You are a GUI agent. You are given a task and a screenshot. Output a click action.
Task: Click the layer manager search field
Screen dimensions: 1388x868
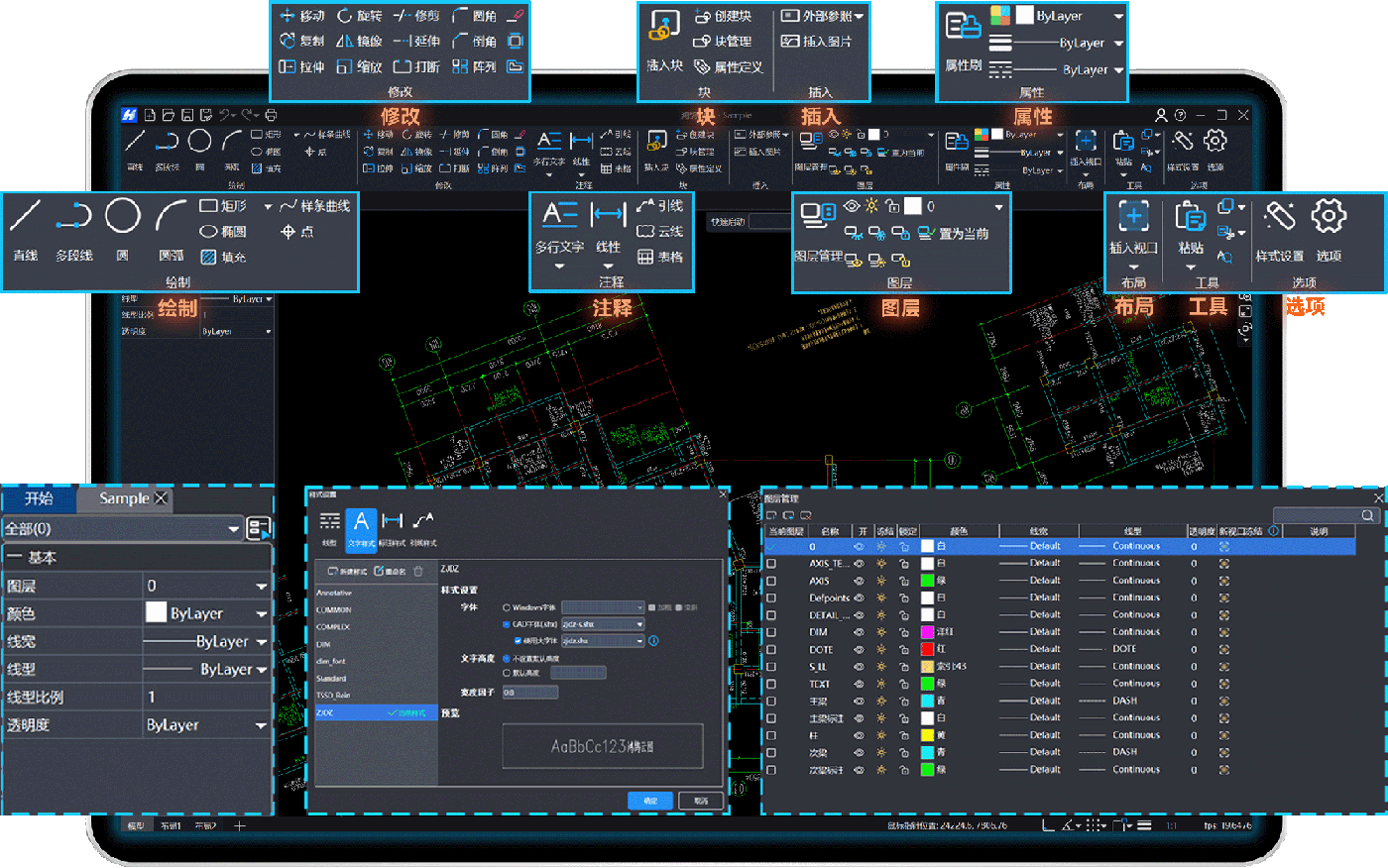pyautogui.click(x=1317, y=515)
